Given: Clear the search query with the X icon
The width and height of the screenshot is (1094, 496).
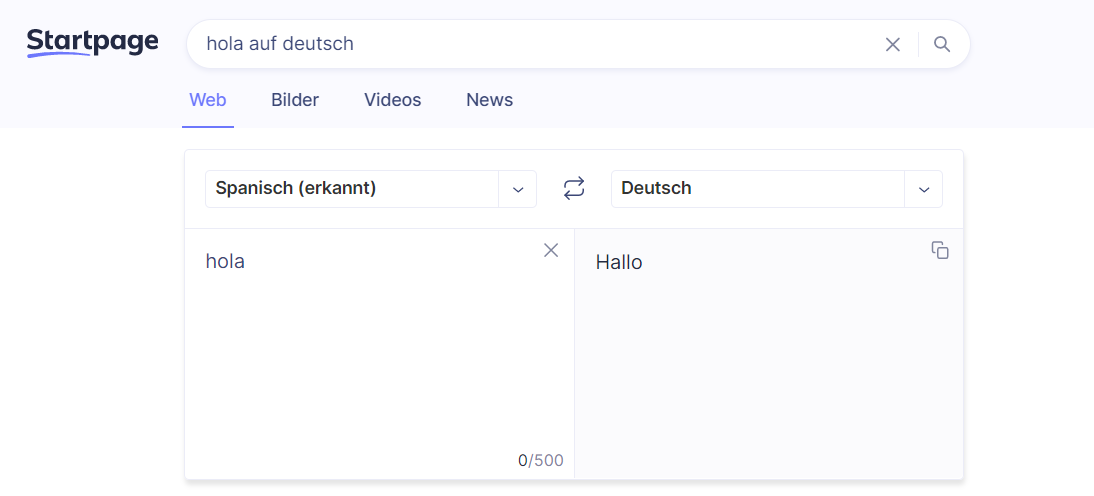Looking at the screenshot, I should (892, 44).
